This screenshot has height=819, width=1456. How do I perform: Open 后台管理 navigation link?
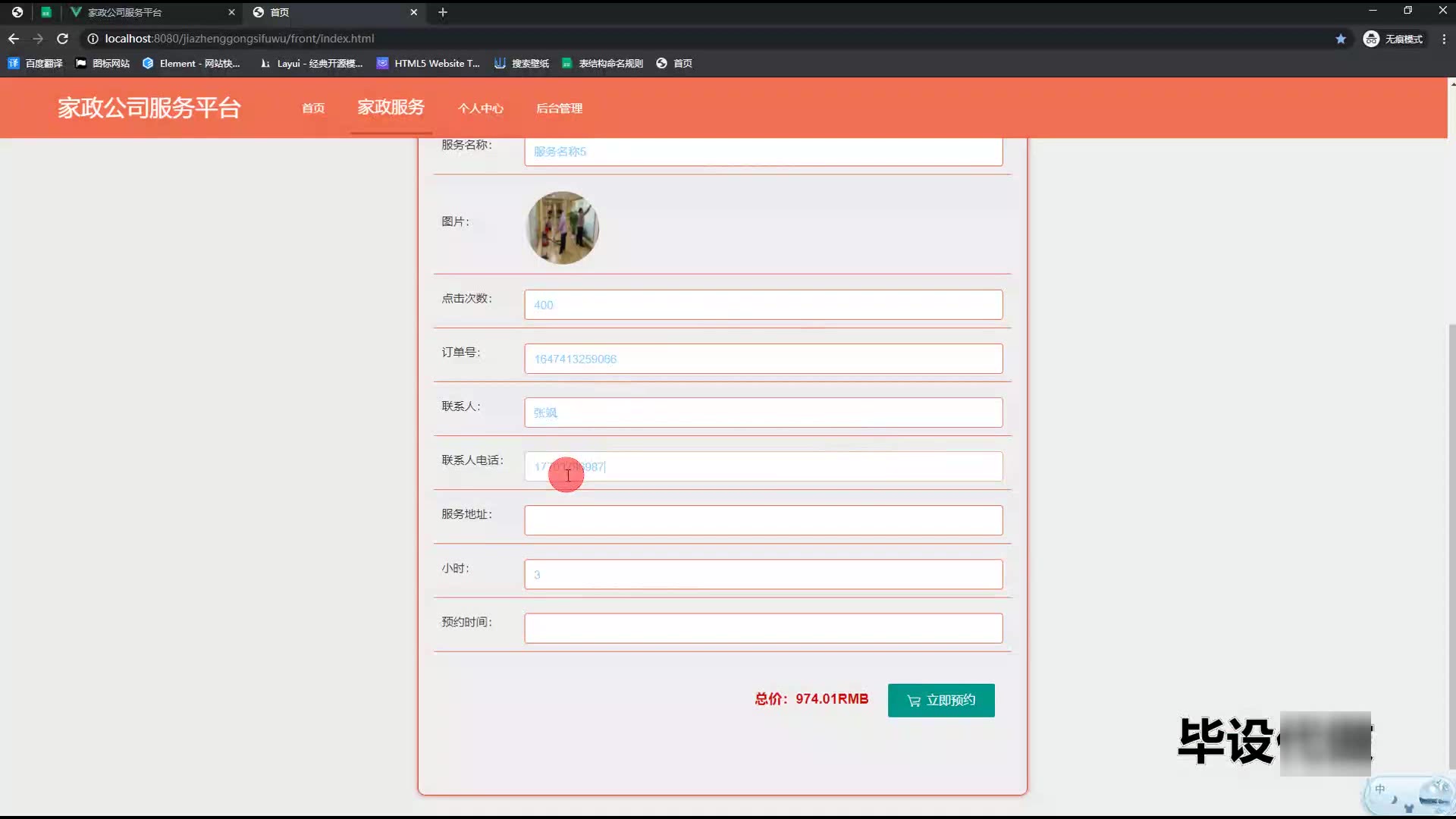coord(559,108)
